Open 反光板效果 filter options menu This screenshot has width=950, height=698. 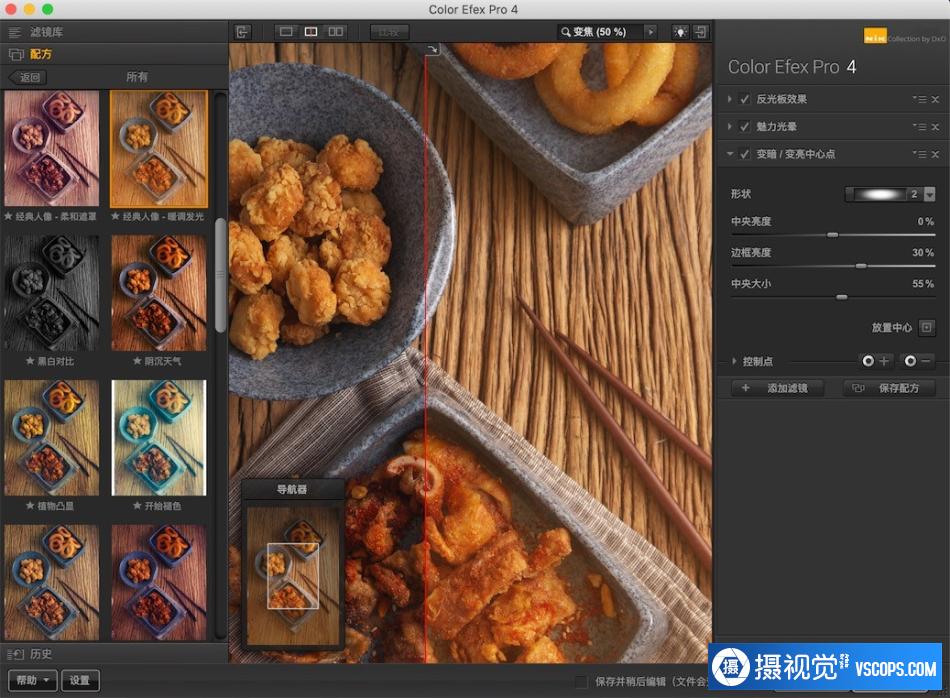920,99
